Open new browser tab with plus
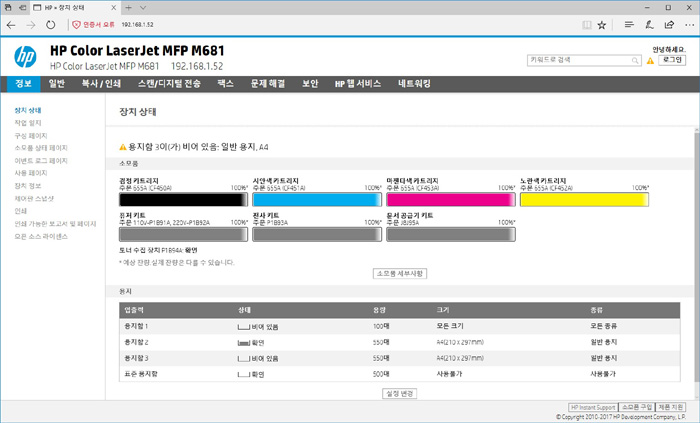 pyautogui.click(x=129, y=8)
